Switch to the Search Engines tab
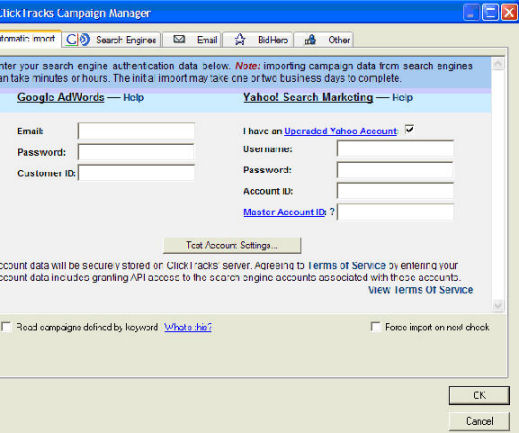The width and height of the screenshot is (519, 433). [x=112, y=40]
